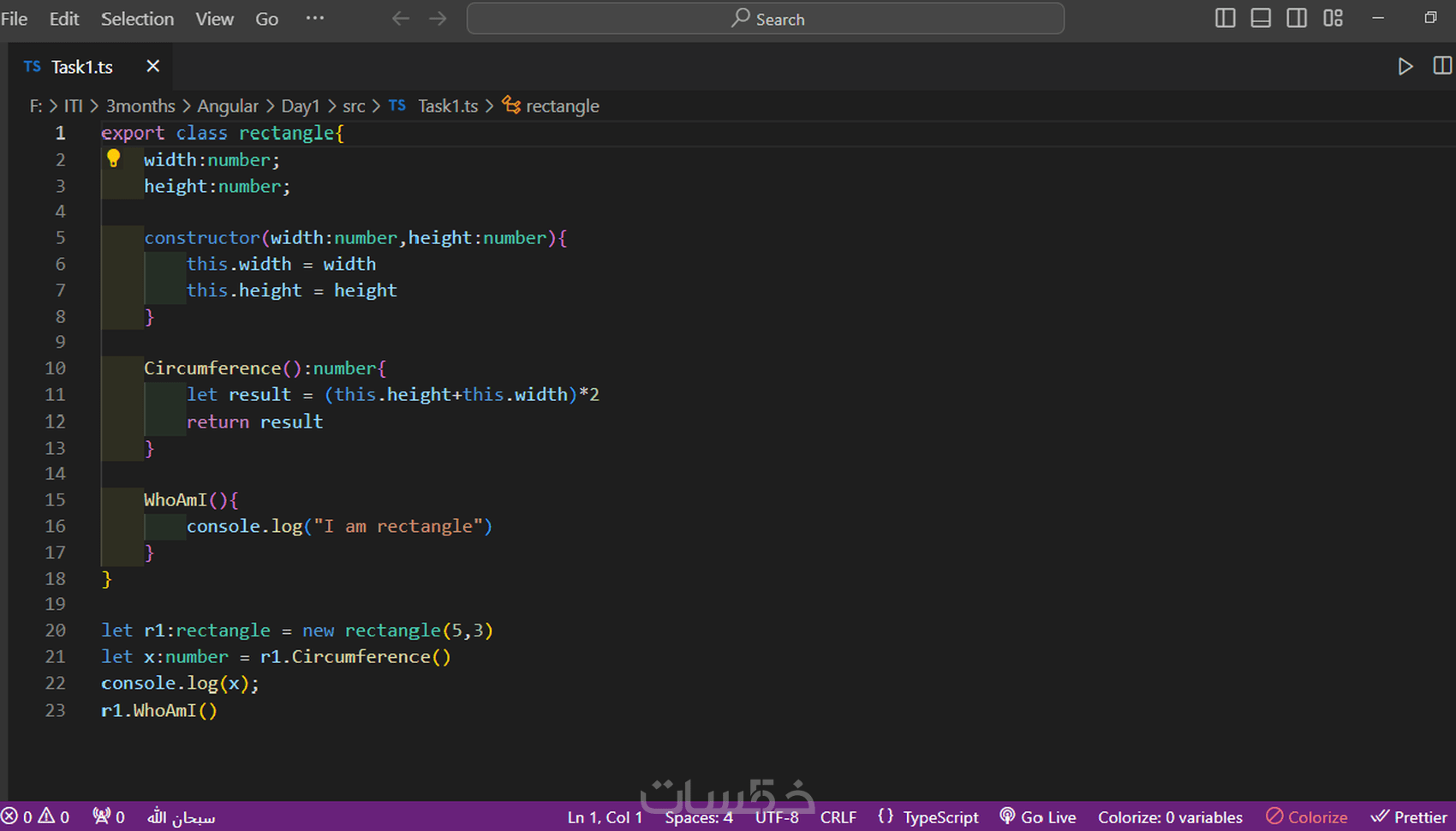This screenshot has height=831, width=1456.
Task: Click the lightbulb code action icon
Action: tap(113, 158)
